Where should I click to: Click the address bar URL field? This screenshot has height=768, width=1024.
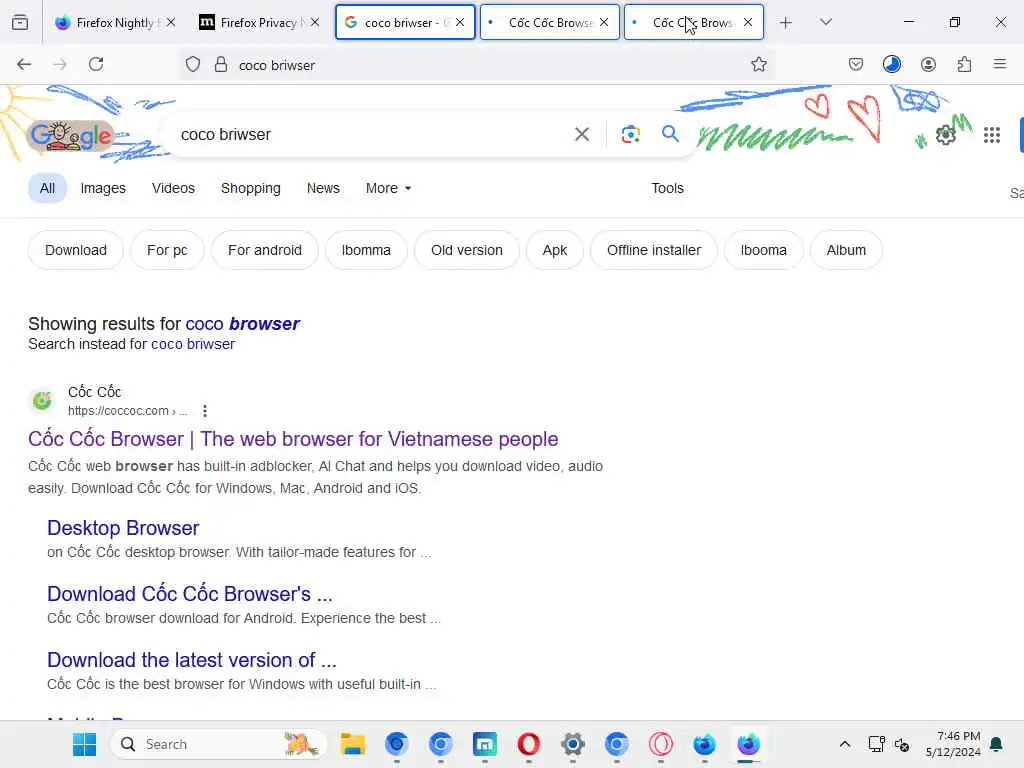point(477,65)
